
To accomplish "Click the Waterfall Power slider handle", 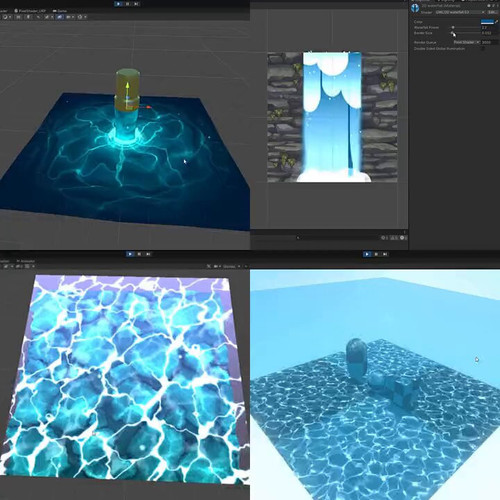I will 453,27.
